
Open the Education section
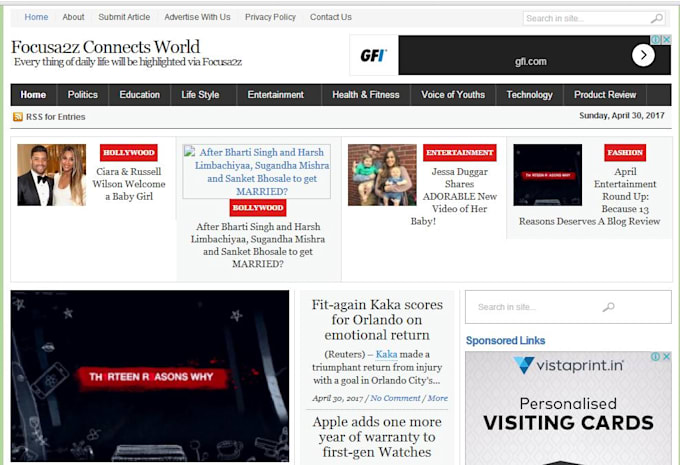tap(140, 95)
